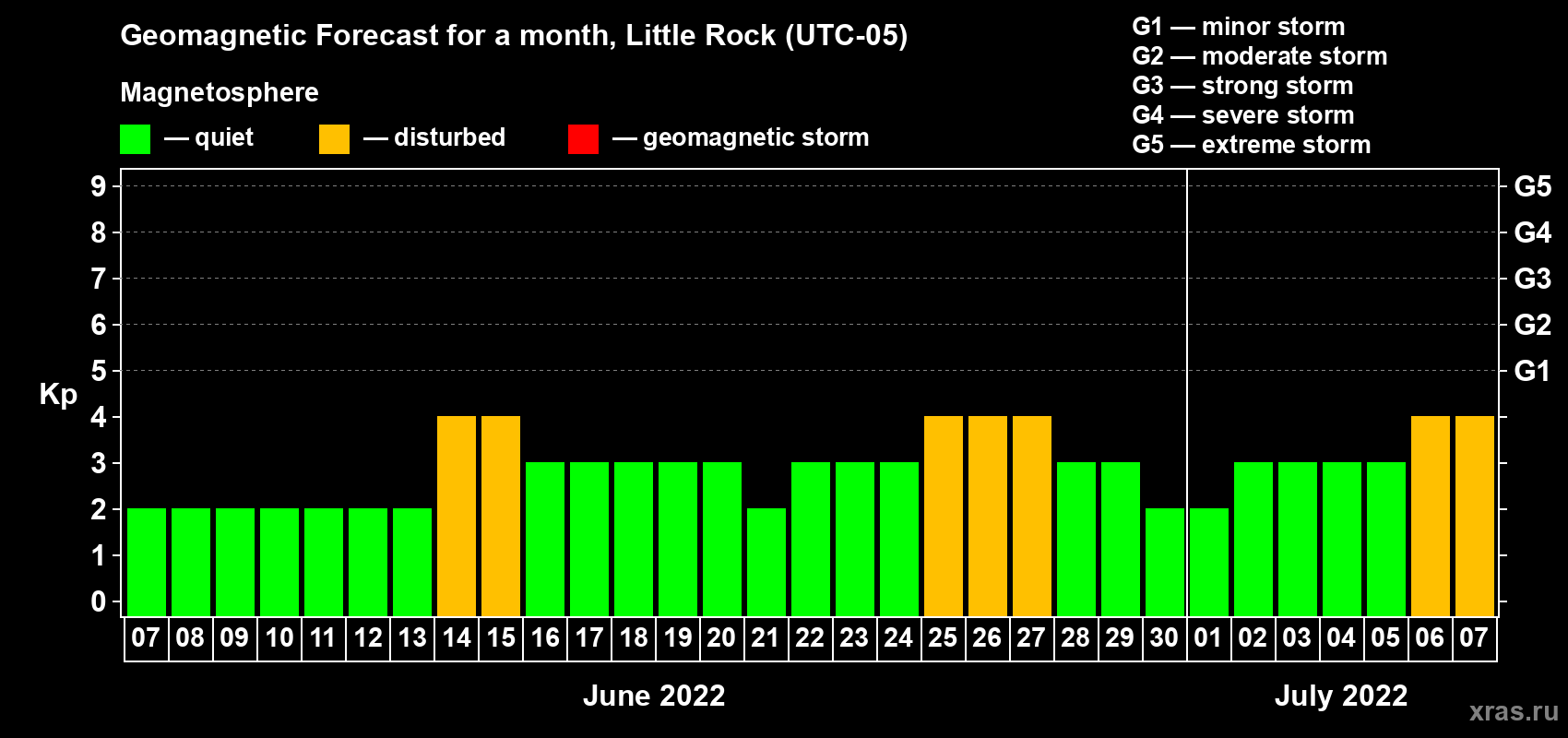1568x738 pixels.
Task: Click the 'July 2022' month label
Action: coord(1341,696)
